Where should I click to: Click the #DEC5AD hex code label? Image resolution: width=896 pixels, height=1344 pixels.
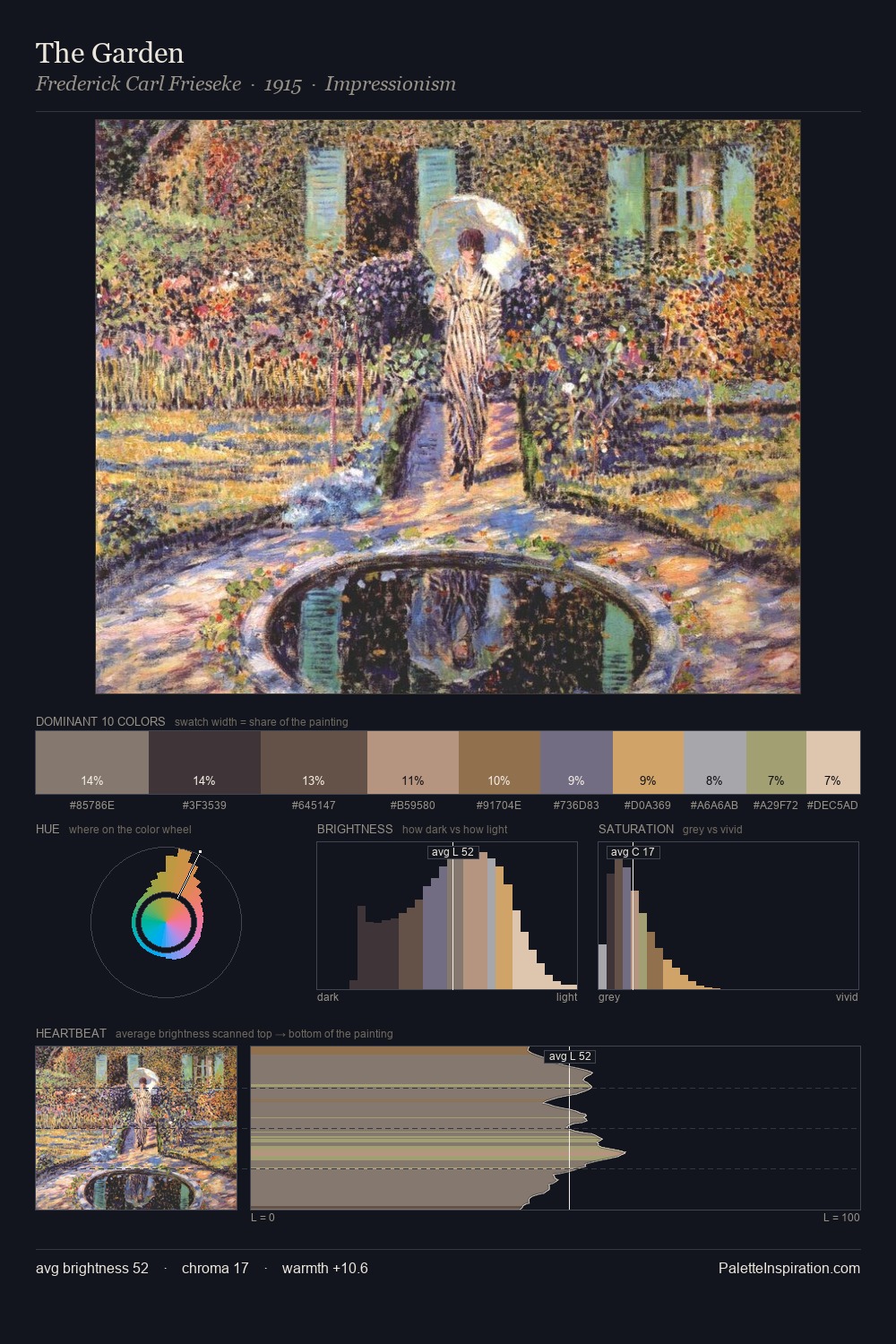coord(832,805)
